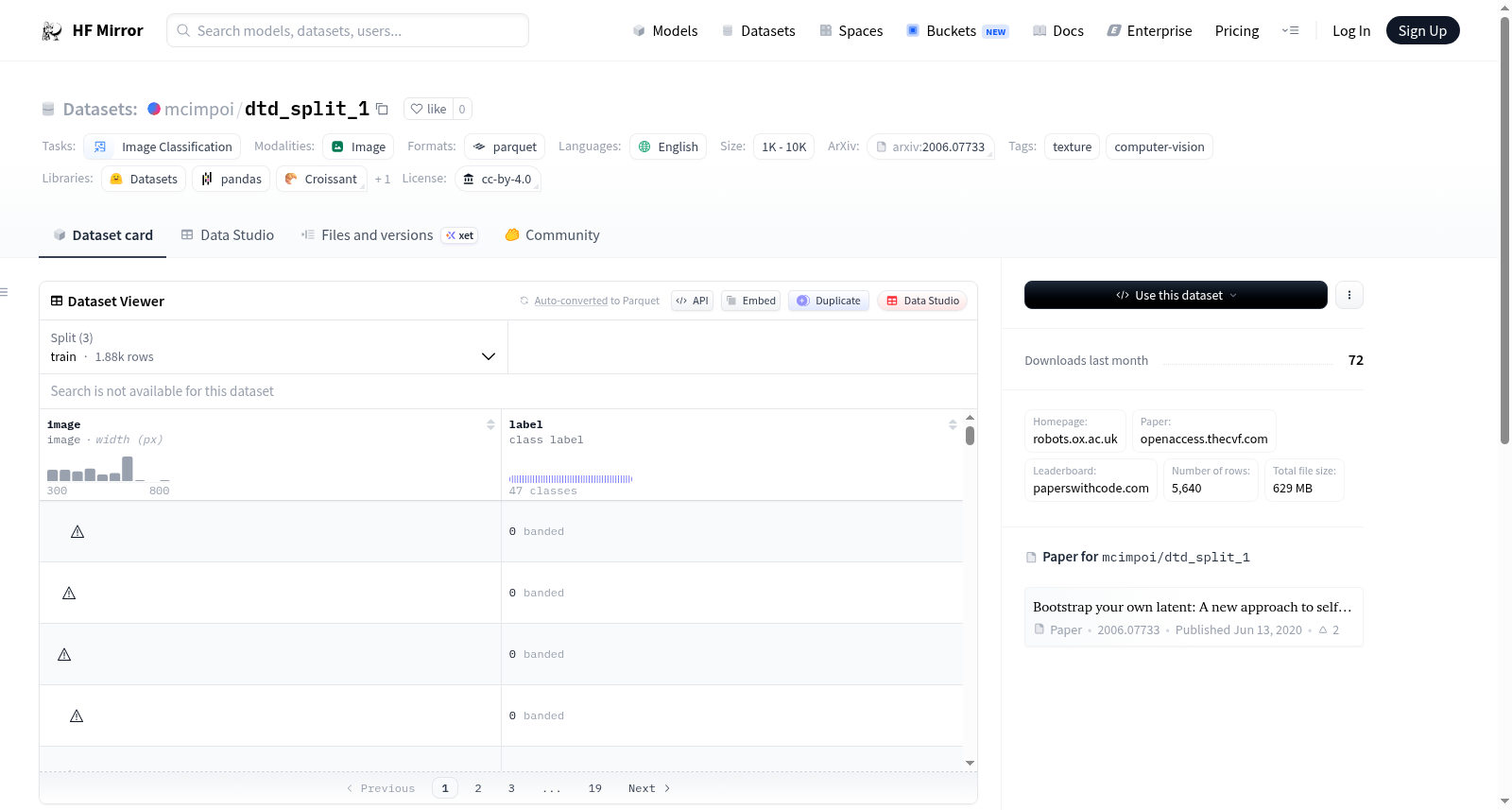Screen dimensions: 1512x810
Task: Show the +1 more libraries
Action: [x=382, y=180]
